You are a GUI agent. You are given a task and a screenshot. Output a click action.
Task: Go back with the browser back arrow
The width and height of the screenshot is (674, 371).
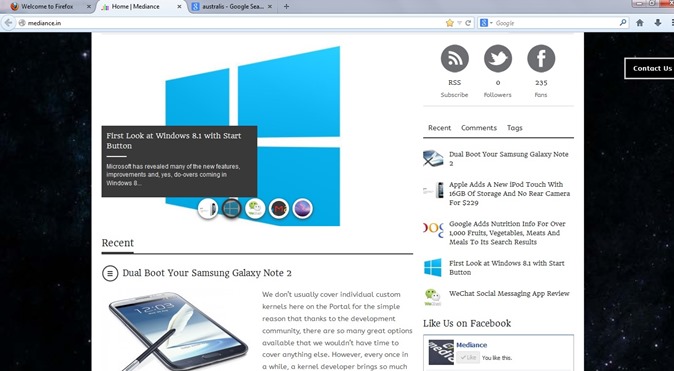point(8,23)
